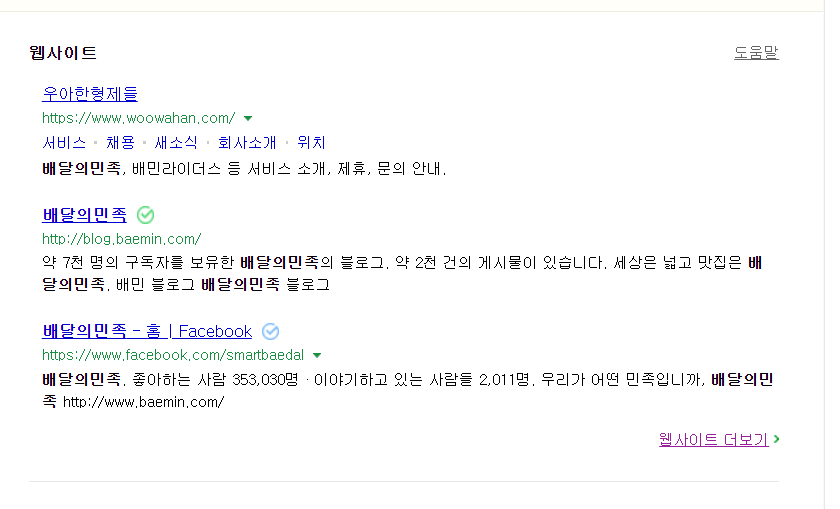
Task: Open the 도움말 help link
Action: tap(756, 53)
